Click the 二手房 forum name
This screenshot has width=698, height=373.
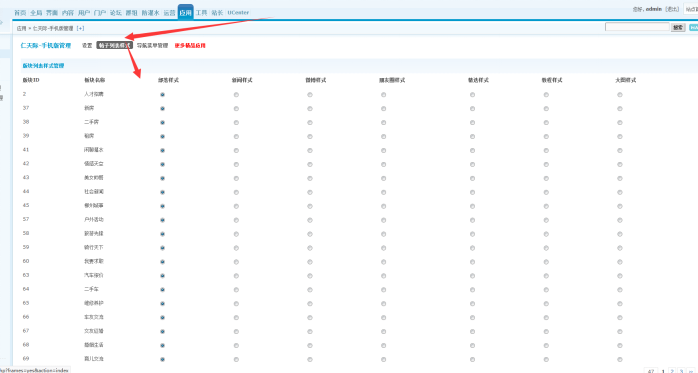pyautogui.click(x=91, y=122)
